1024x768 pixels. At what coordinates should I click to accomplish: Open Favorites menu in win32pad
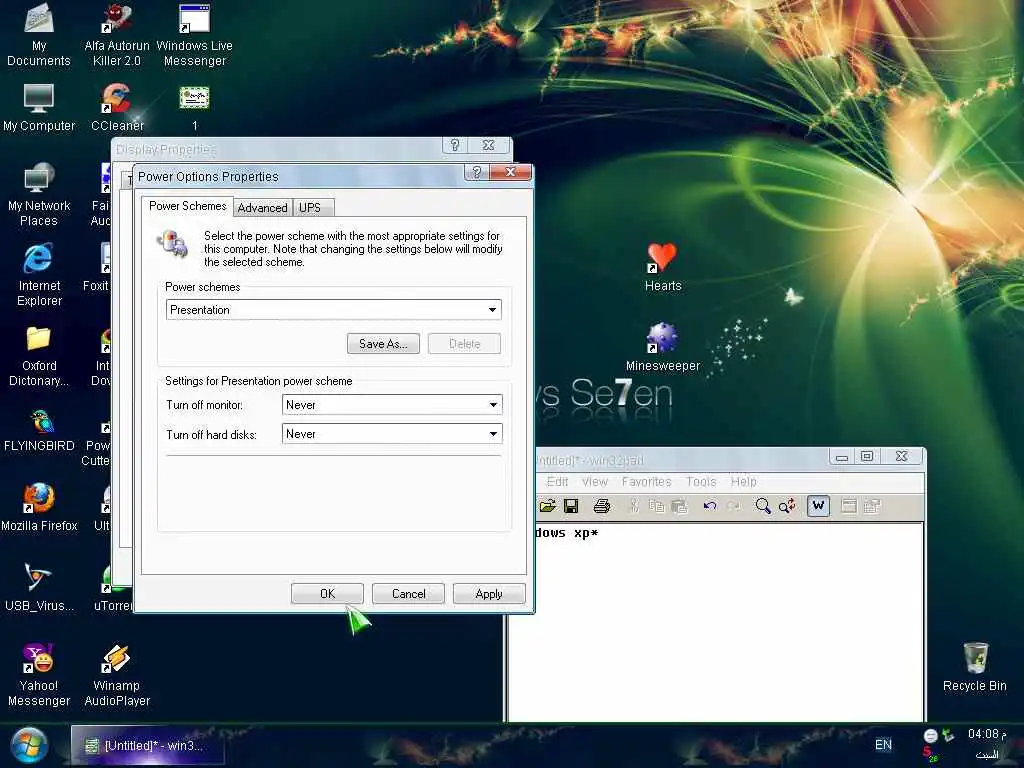(647, 482)
